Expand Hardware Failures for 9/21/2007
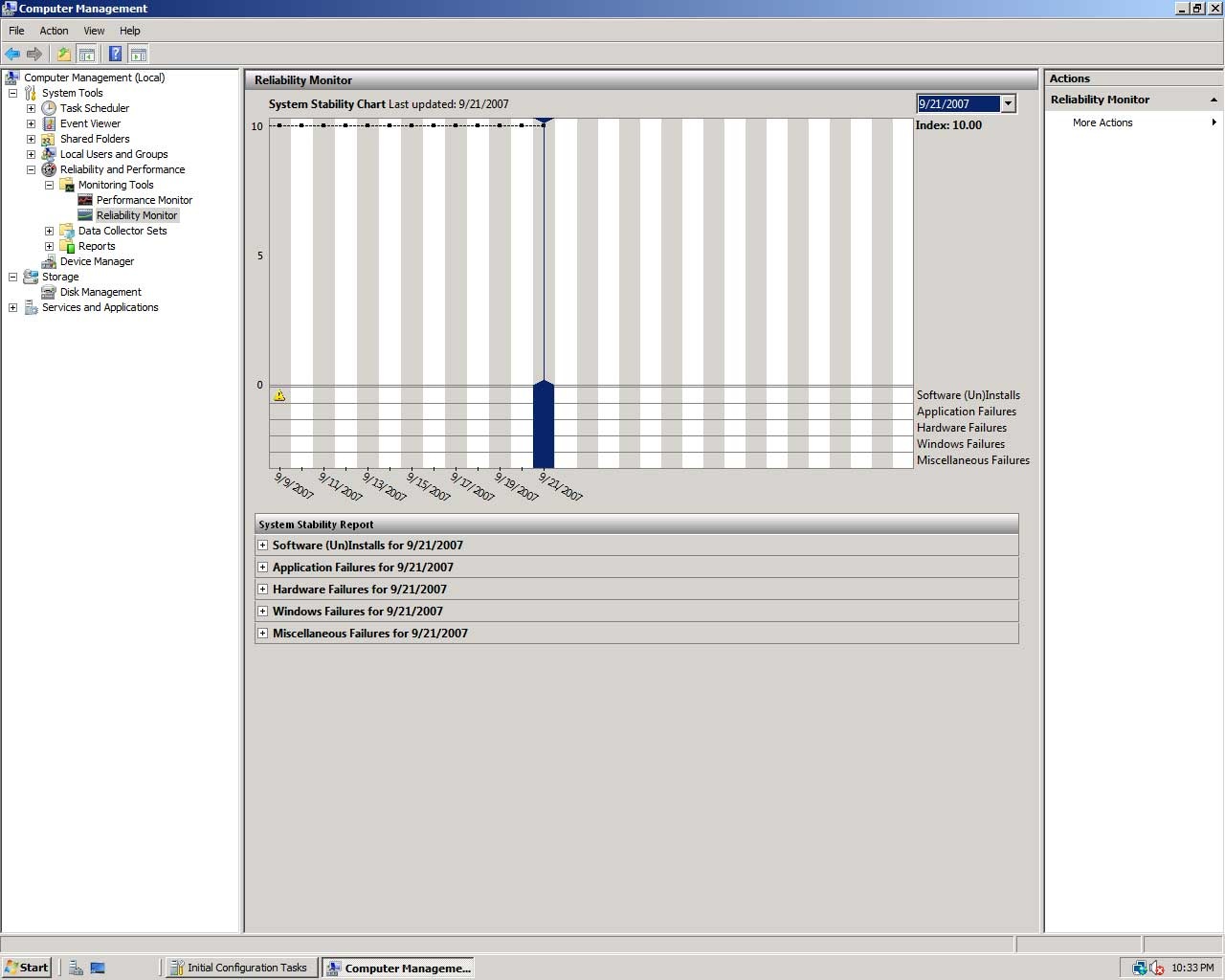Viewport: 1225px width, 980px height. coord(262,590)
